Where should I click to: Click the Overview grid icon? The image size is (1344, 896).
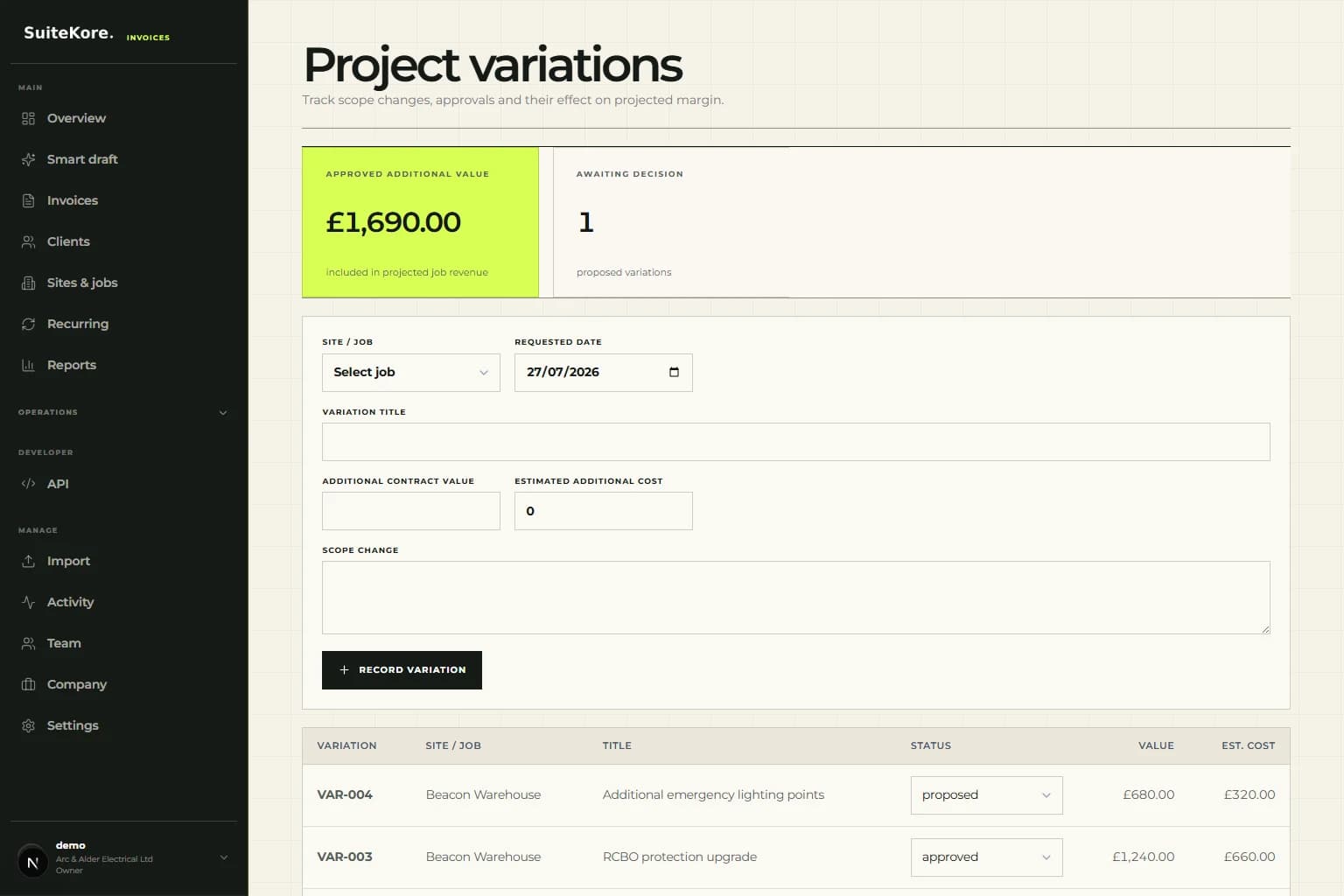(x=28, y=118)
